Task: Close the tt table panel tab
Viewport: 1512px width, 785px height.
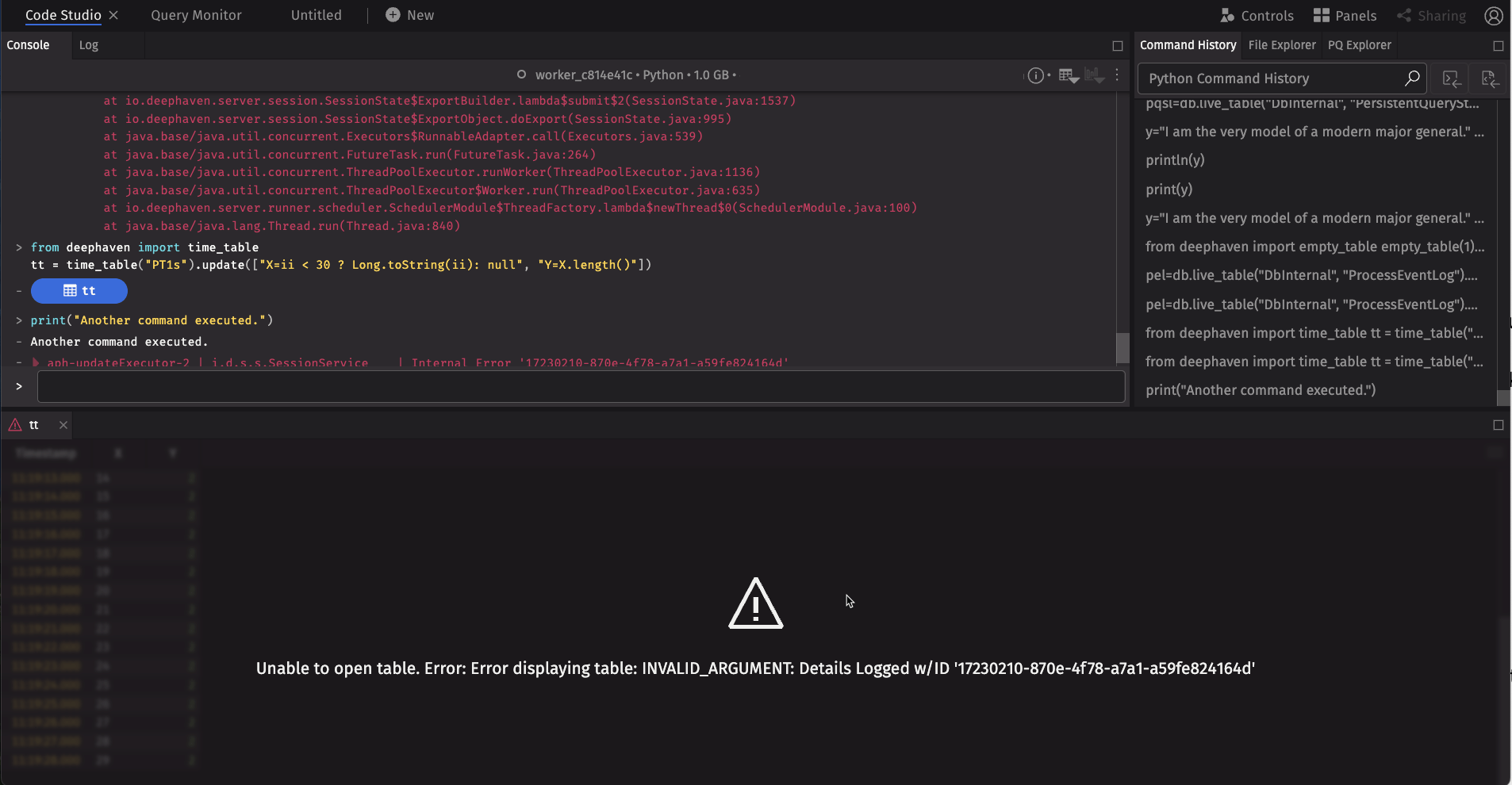Action: [x=63, y=425]
